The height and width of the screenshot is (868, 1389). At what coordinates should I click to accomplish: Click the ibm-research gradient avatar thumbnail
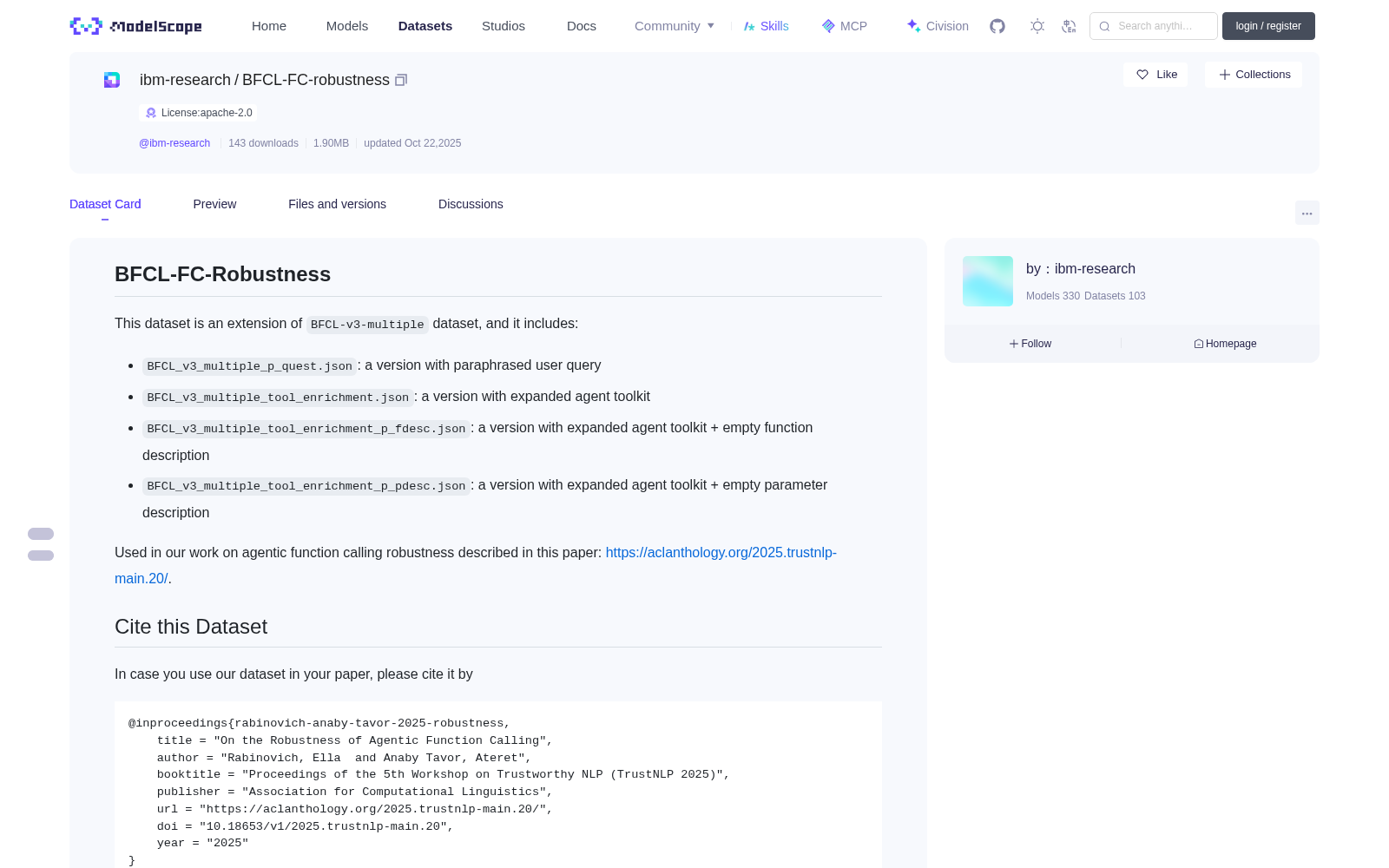[988, 281]
